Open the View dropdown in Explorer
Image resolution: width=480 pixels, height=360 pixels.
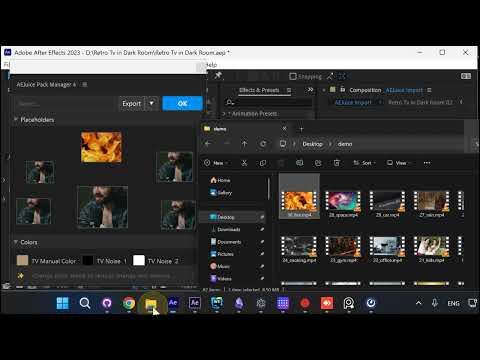click(399, 163)
